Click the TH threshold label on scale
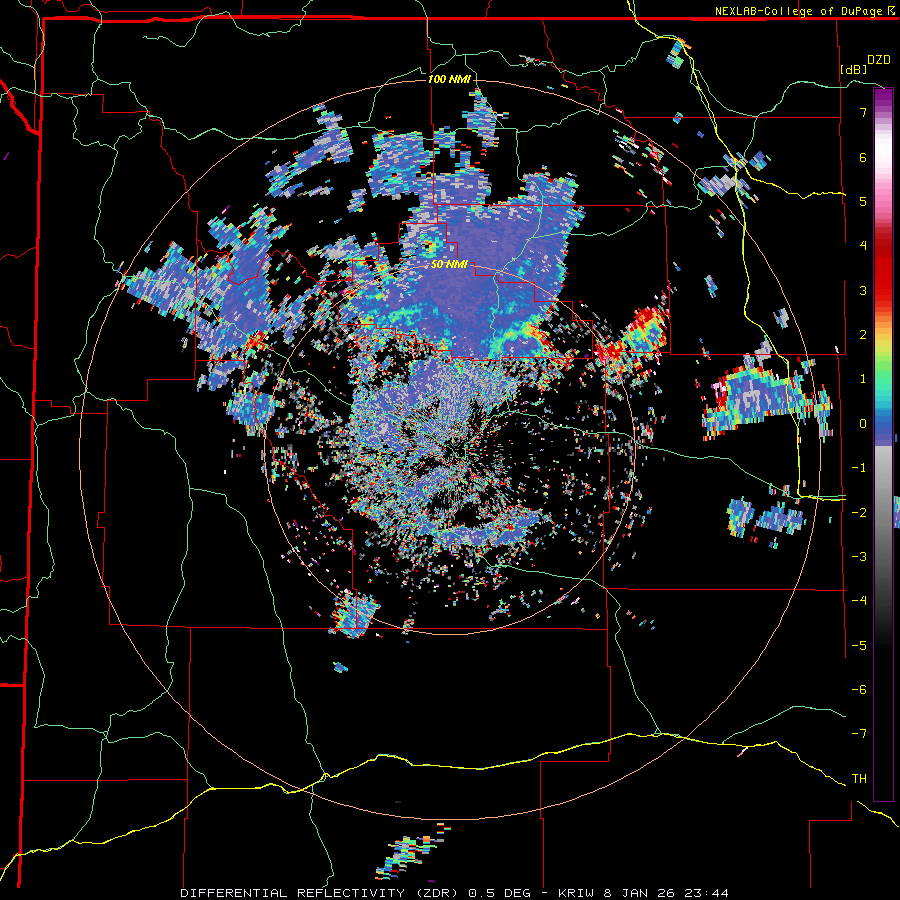Viewport: 900px width, 900px height. click(859, 778)
